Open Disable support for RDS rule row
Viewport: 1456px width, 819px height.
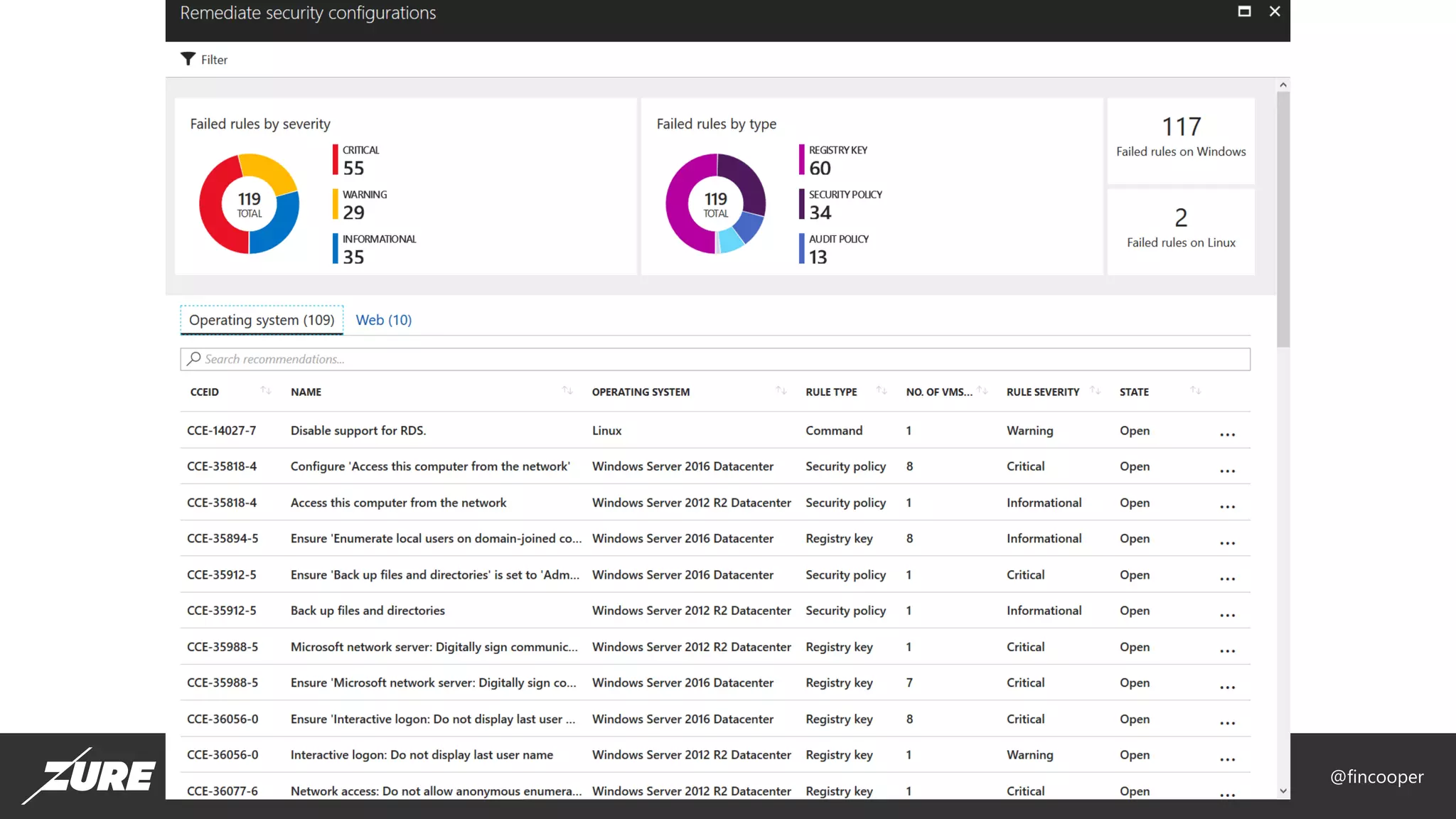click(x=358, y=431)
